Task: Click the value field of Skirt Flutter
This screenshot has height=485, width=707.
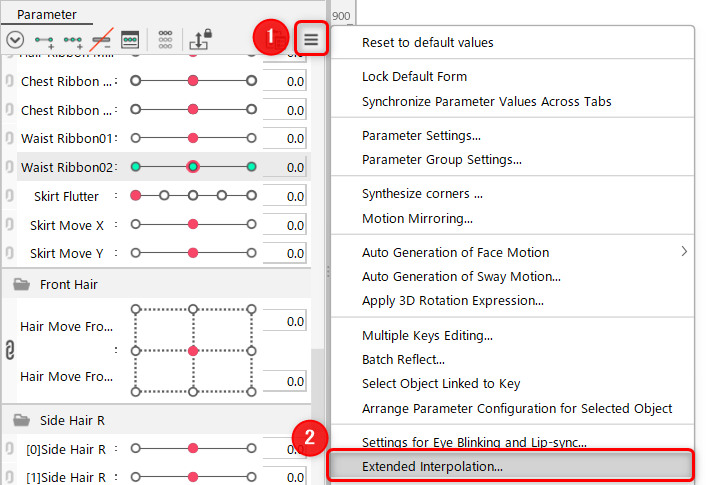Action: coord(285,196)
